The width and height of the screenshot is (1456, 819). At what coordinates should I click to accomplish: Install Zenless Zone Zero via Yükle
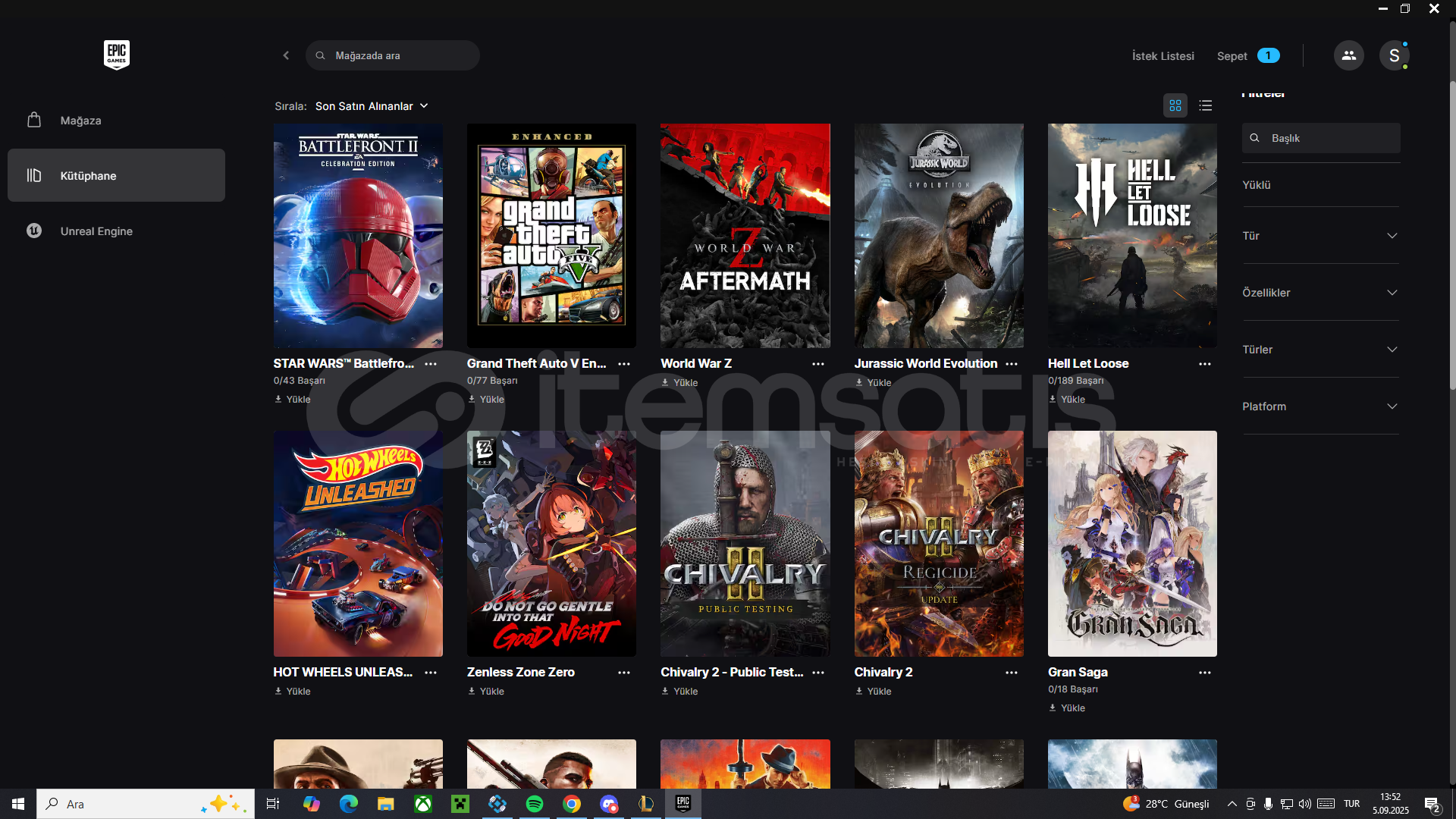point(486,692)
